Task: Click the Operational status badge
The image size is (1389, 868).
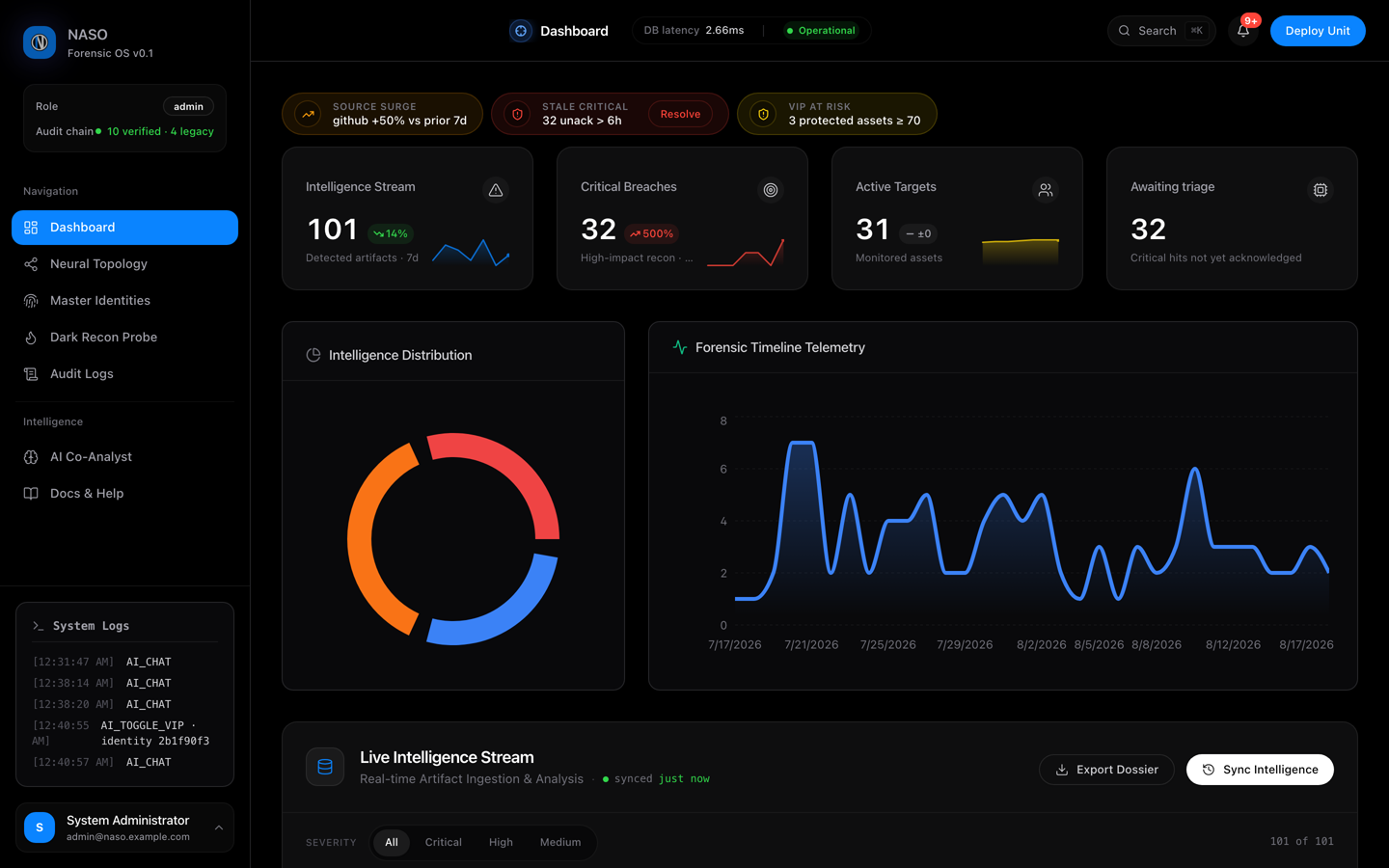Action: click(x=821, y=31)
